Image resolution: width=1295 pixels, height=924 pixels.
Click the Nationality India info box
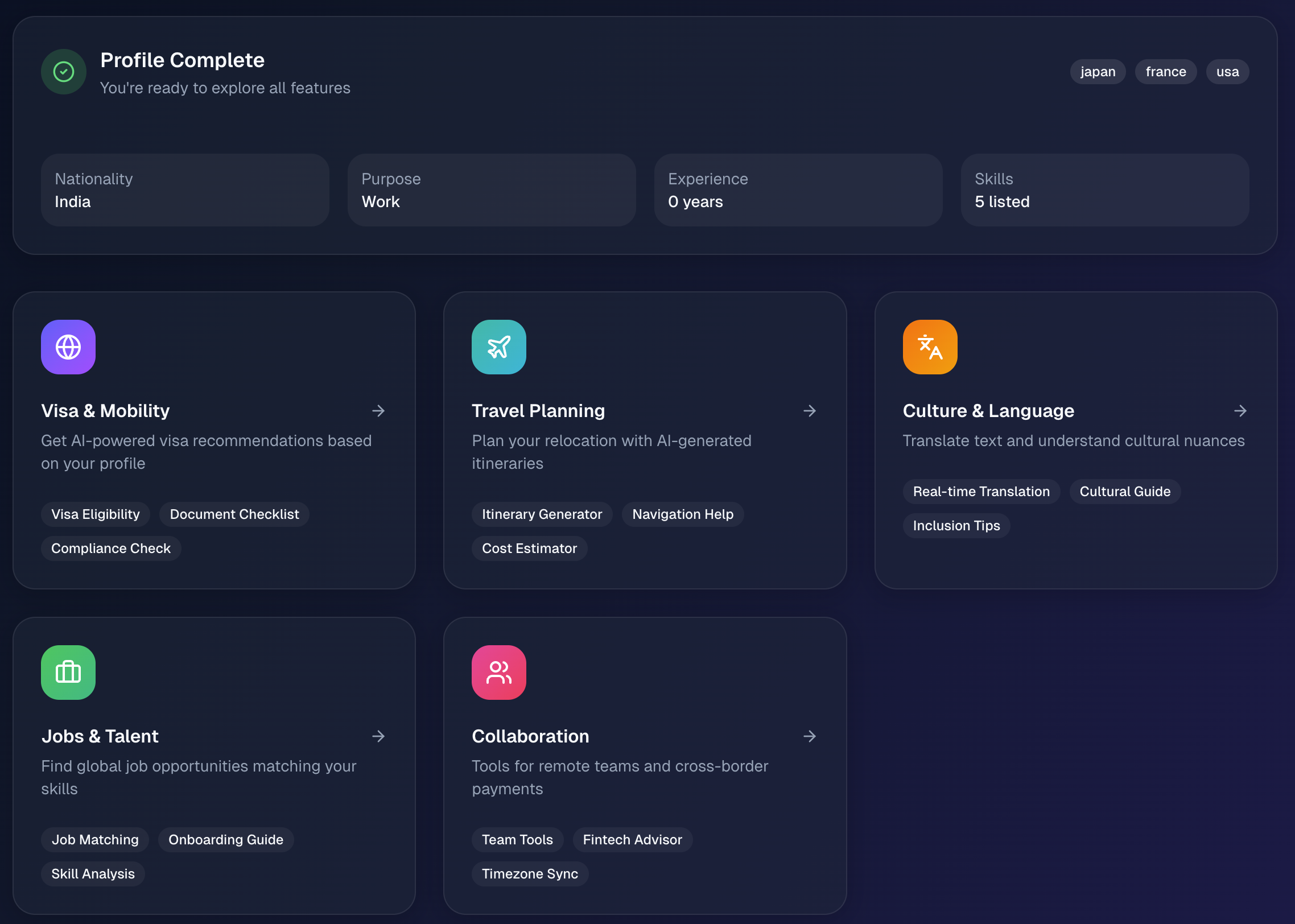tap(185, 190)
